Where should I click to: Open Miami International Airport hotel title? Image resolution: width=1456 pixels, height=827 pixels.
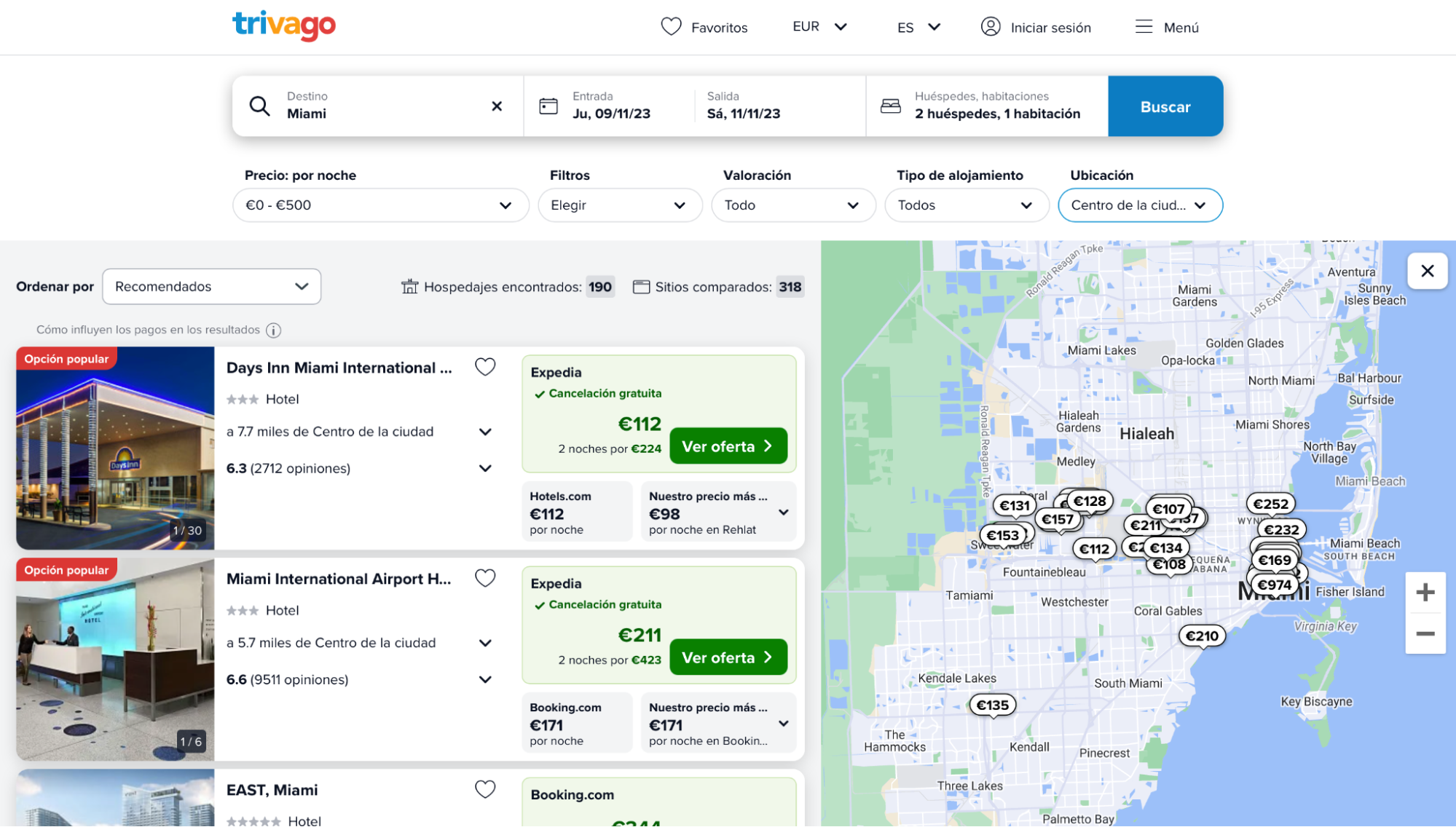[x=339, y=579]
